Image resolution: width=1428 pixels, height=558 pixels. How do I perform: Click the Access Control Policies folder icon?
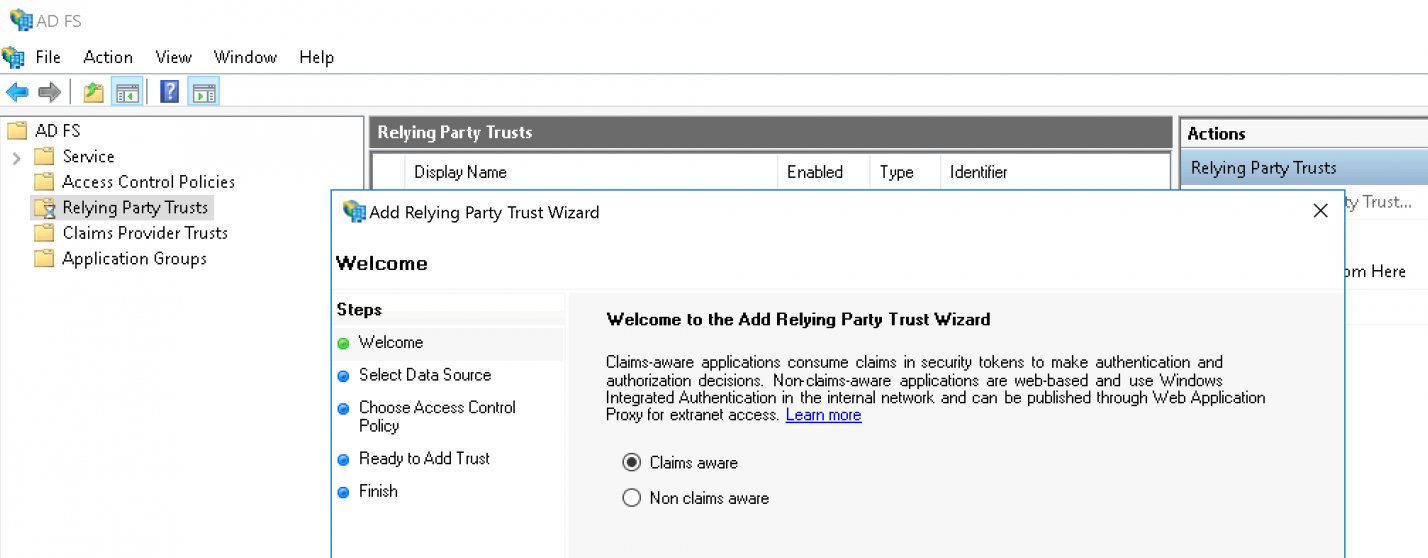point(44,182)
